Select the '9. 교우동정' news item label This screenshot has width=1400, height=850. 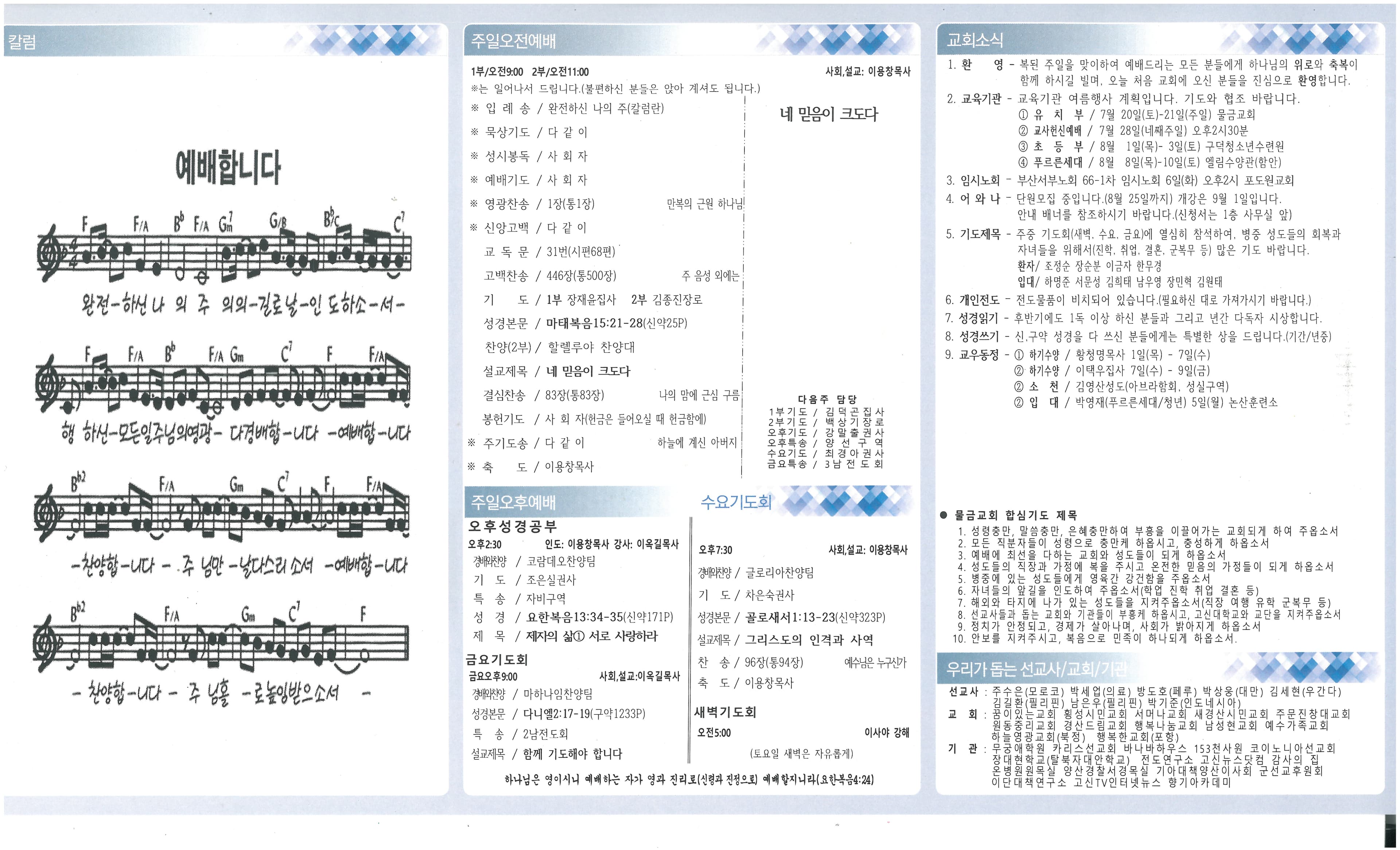pyautogui.click(x=972, y=355)
